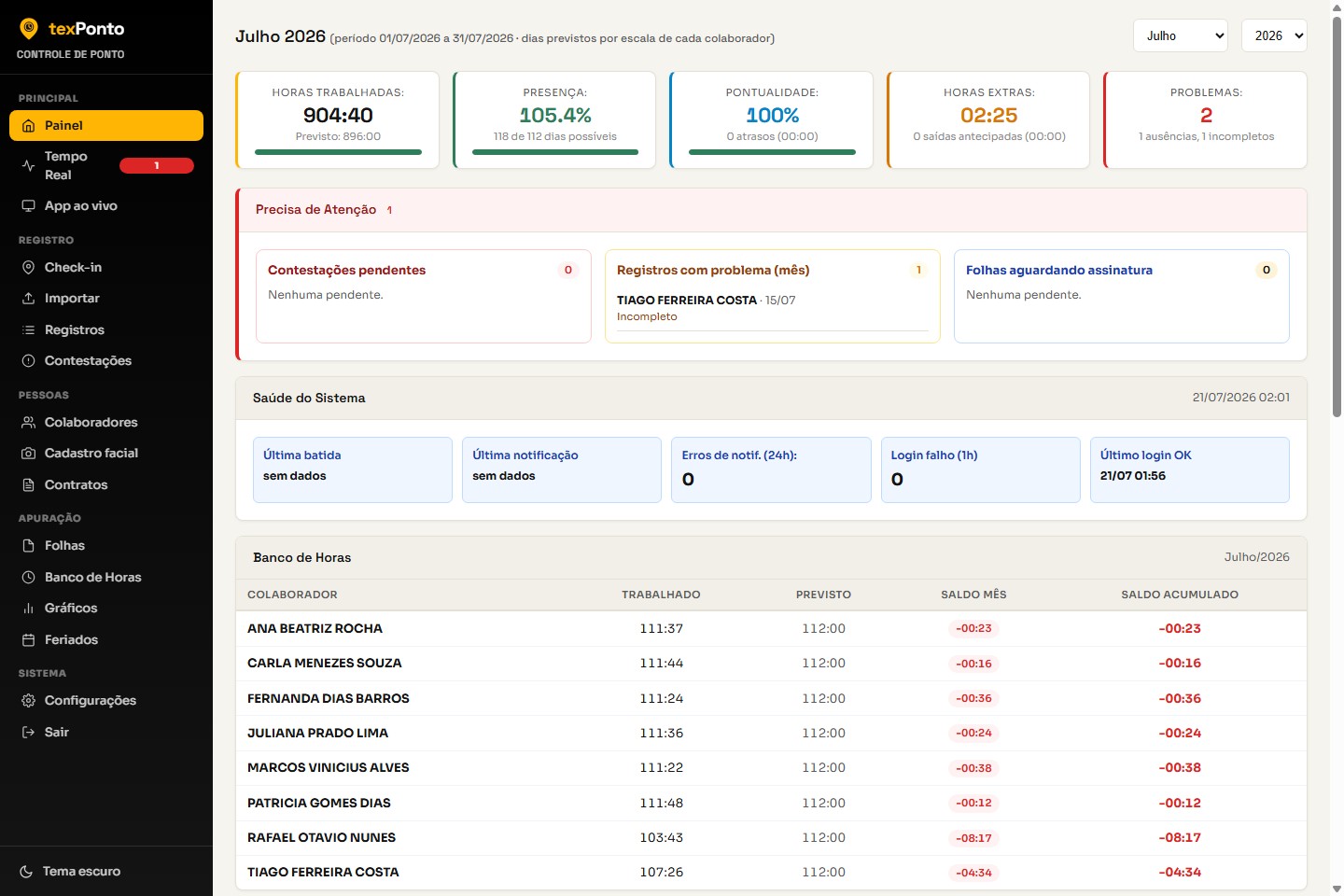Click SALDO ACUMULADO column header

click(1180, 595)
